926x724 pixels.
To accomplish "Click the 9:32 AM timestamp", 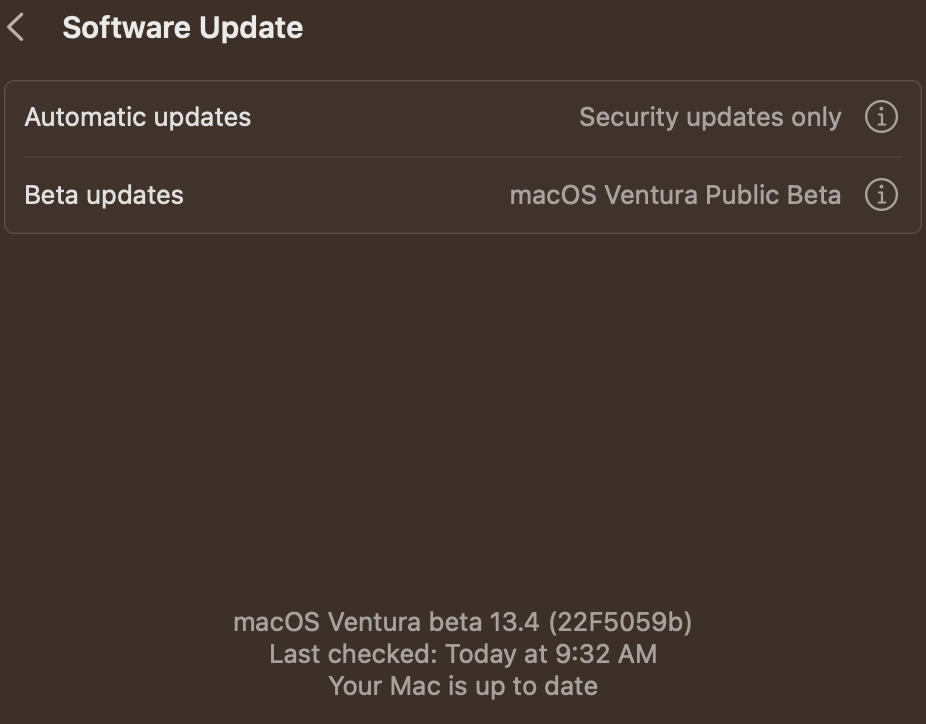I will [606, 654].
